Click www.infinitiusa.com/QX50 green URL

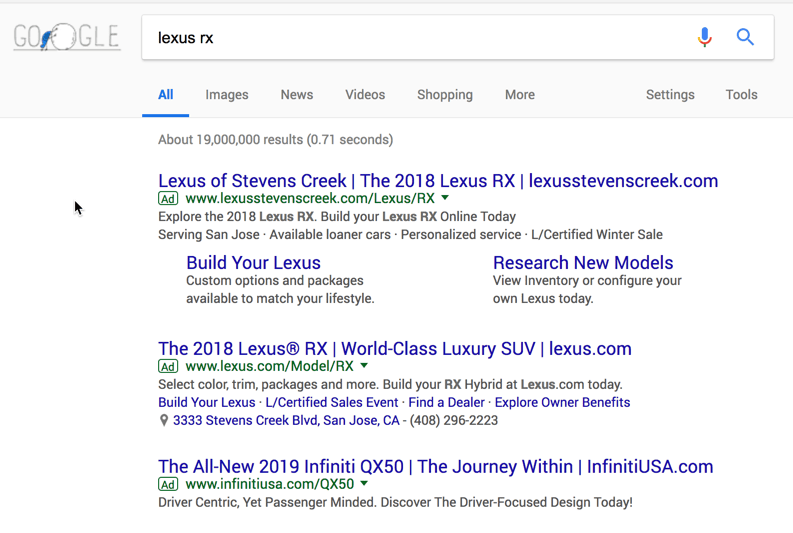pyautogui.click(x=270, y=484)
